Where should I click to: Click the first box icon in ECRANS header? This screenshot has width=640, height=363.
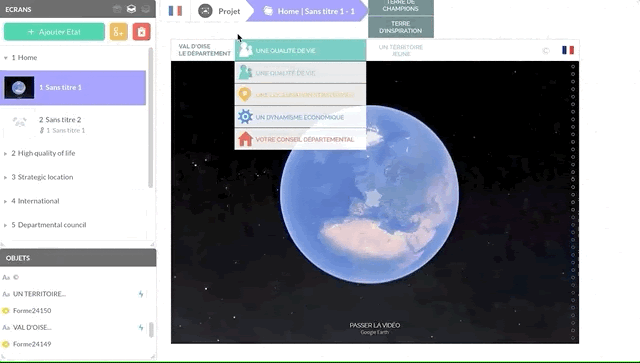(x=117, y=9)
